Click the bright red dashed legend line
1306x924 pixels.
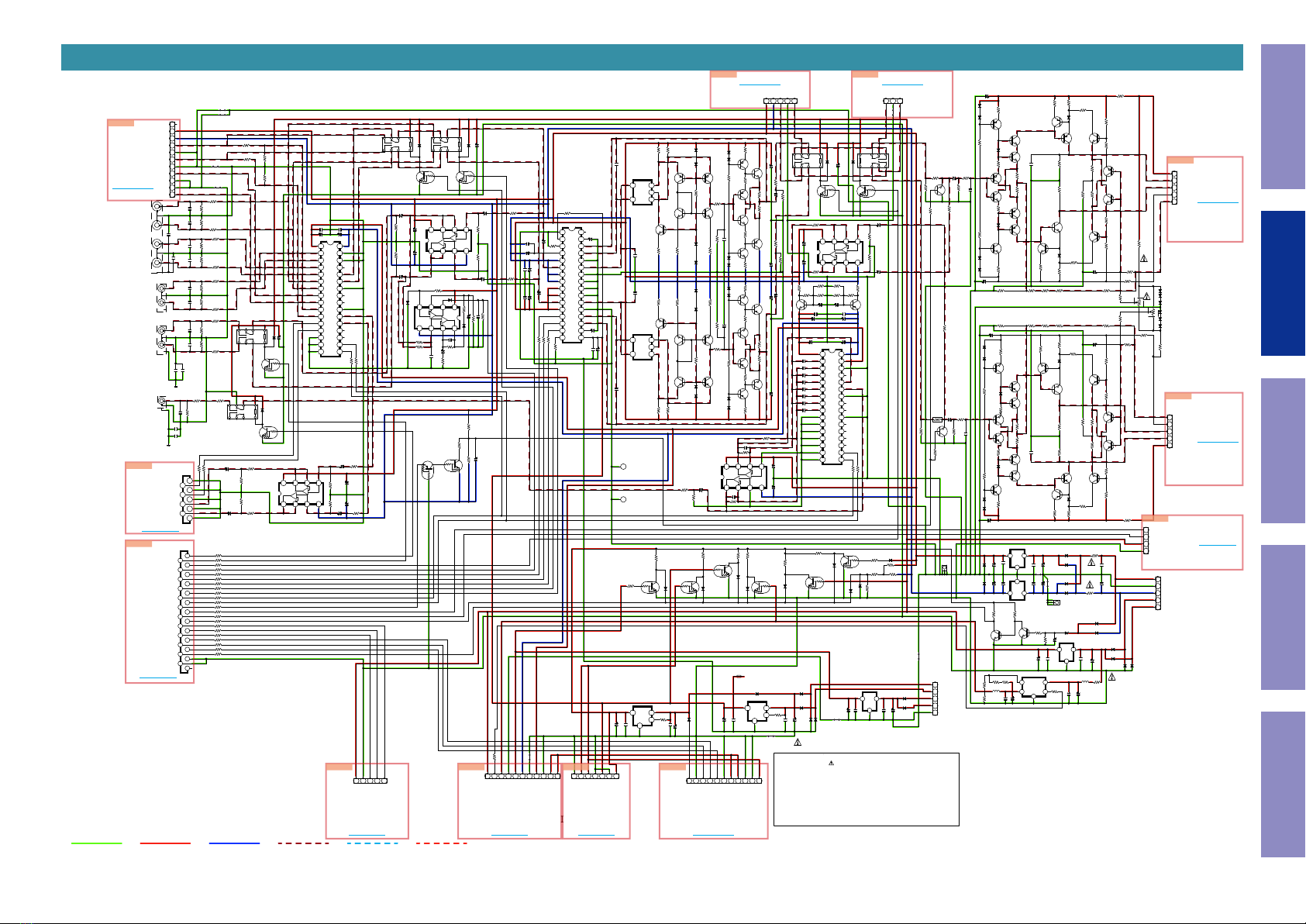(441, 843)
